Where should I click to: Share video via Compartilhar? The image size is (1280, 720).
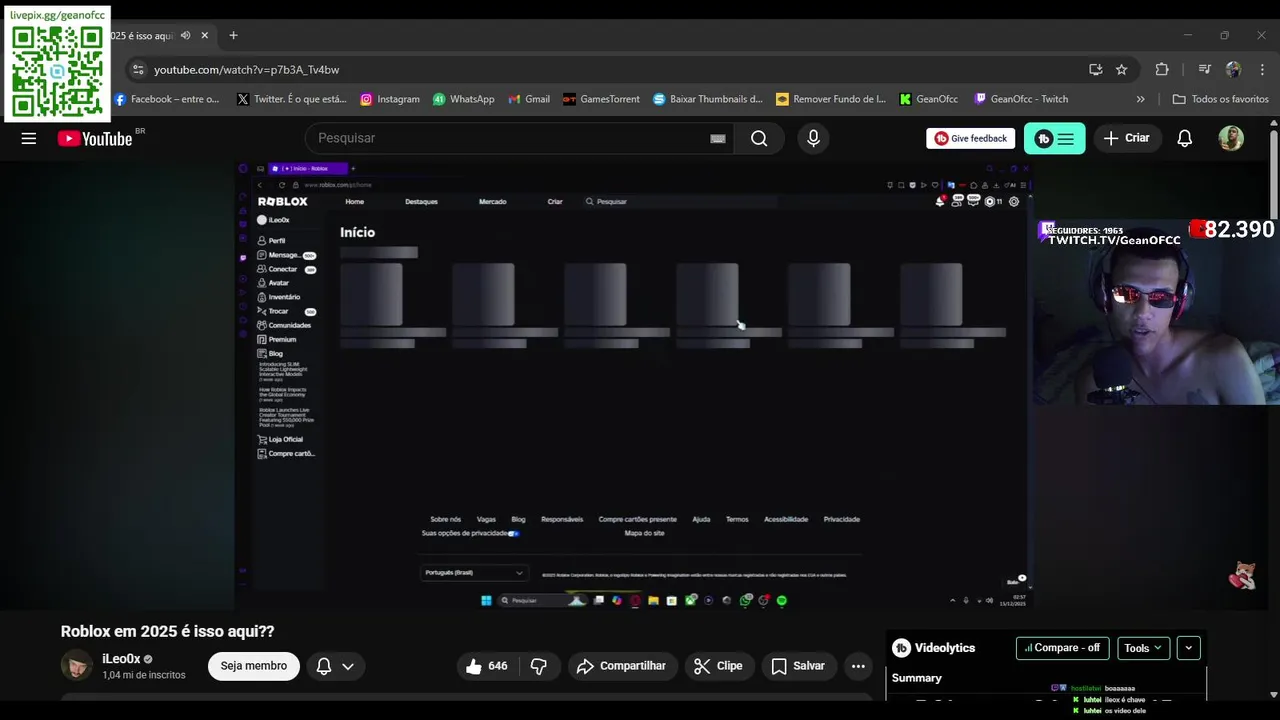[623, 666]
